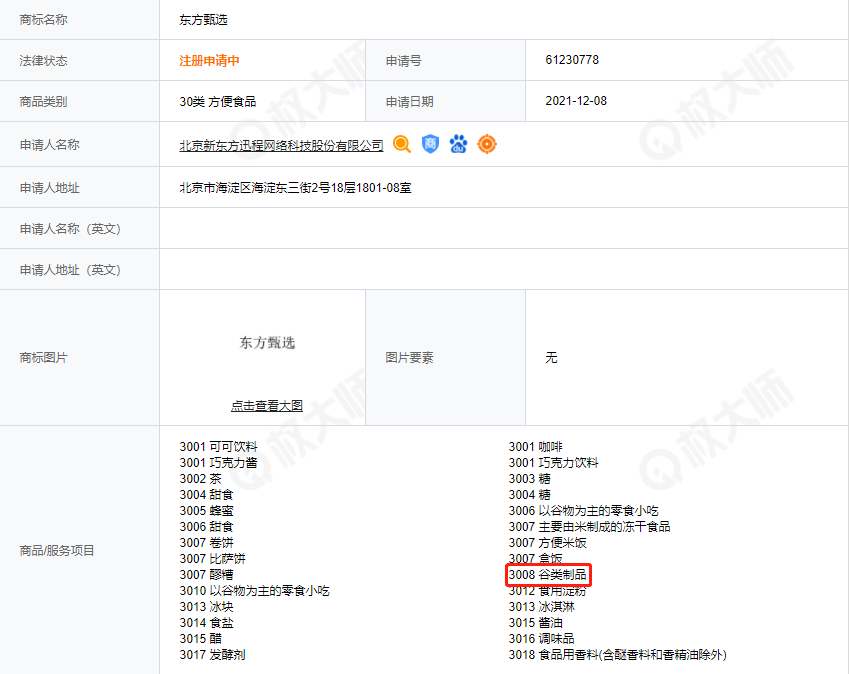Click item 3001 巧克力饮料
851x674 pixels.
(x=553, y=462)
